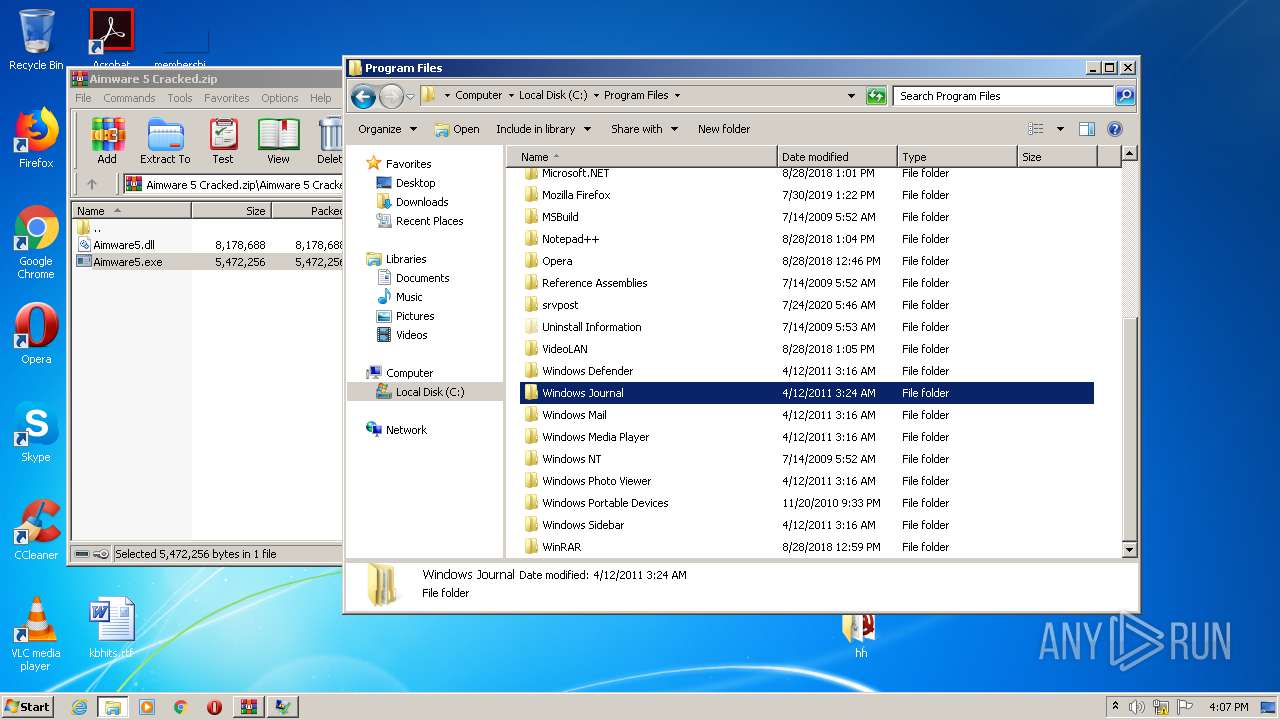Click Explorer vertical scrollbar up arrow
1280x720 pixels.
(x=1130, y=154)
